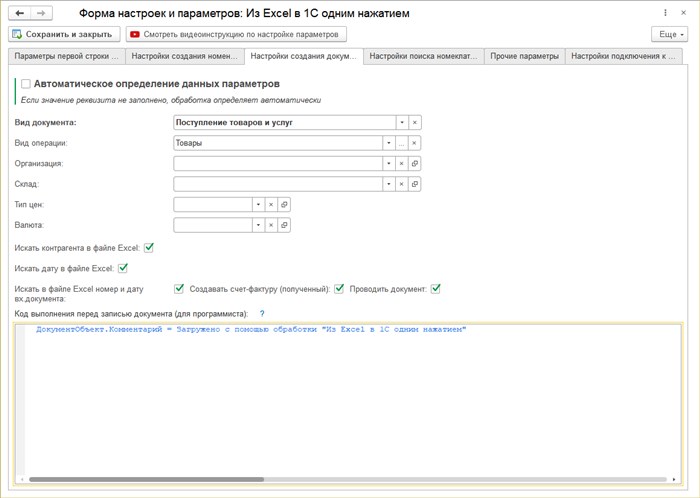Expand the Тип цен dropdown
The width and height of the screenshot is (700, 498).
[258, 204]
